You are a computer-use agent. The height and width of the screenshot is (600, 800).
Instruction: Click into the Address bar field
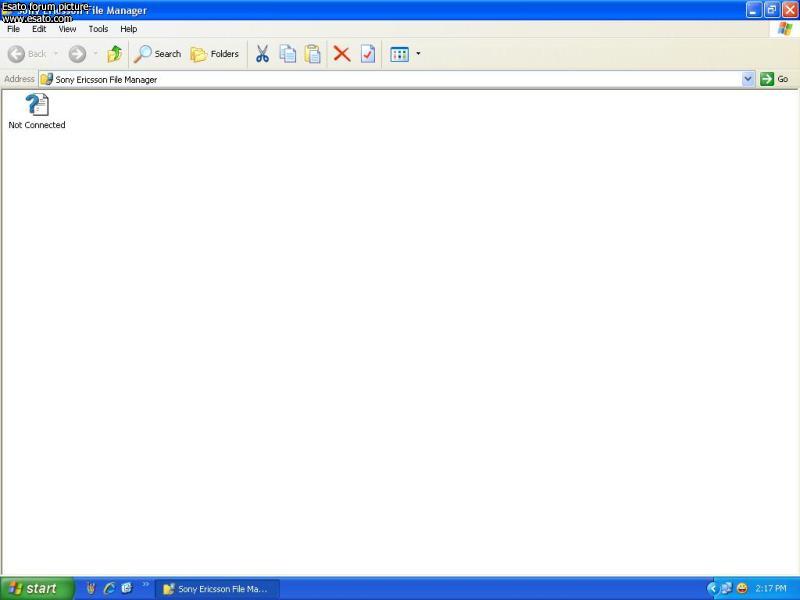pyautogui.click(x=391, y=79)
